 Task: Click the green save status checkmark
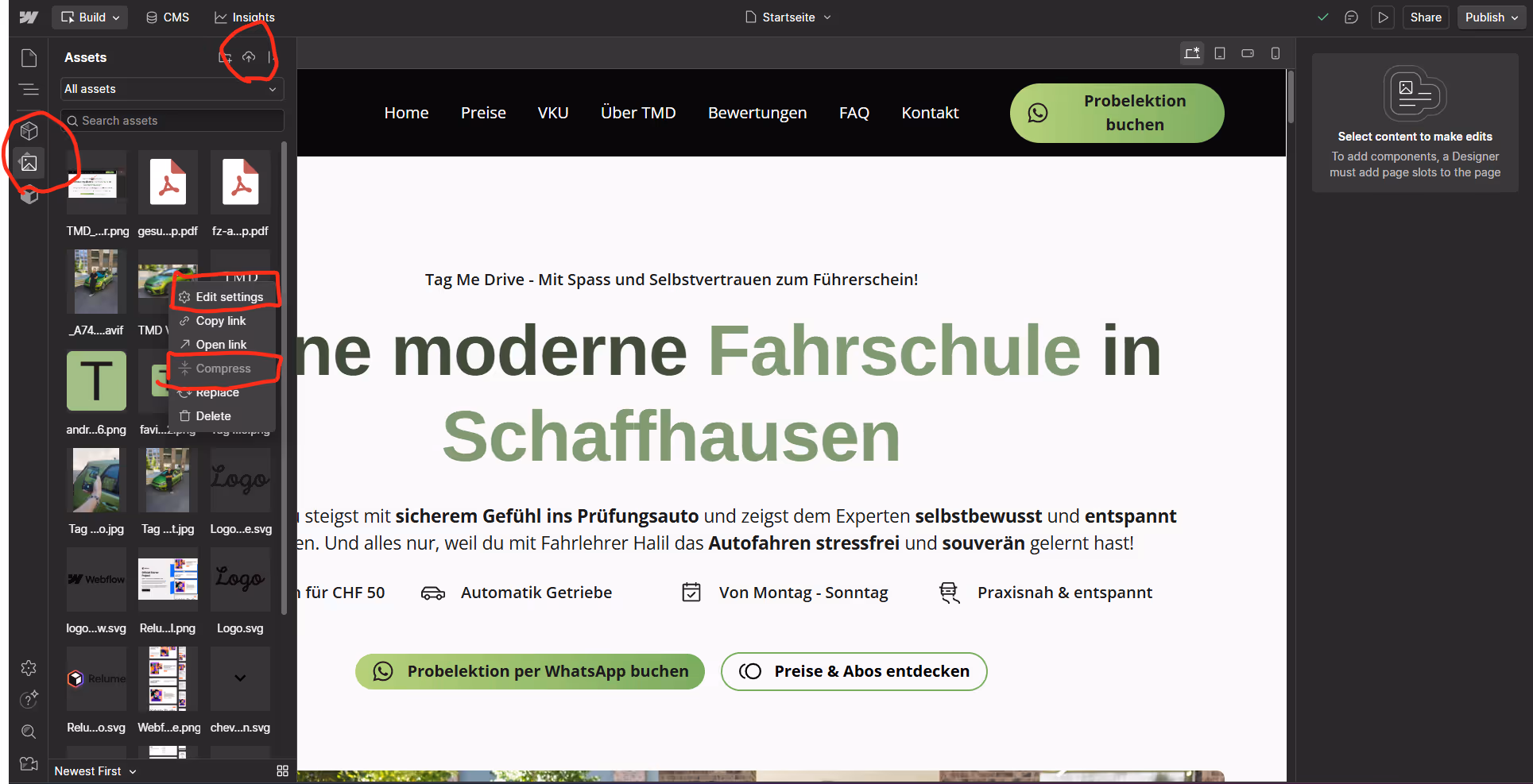click(x=1323, y=17)
